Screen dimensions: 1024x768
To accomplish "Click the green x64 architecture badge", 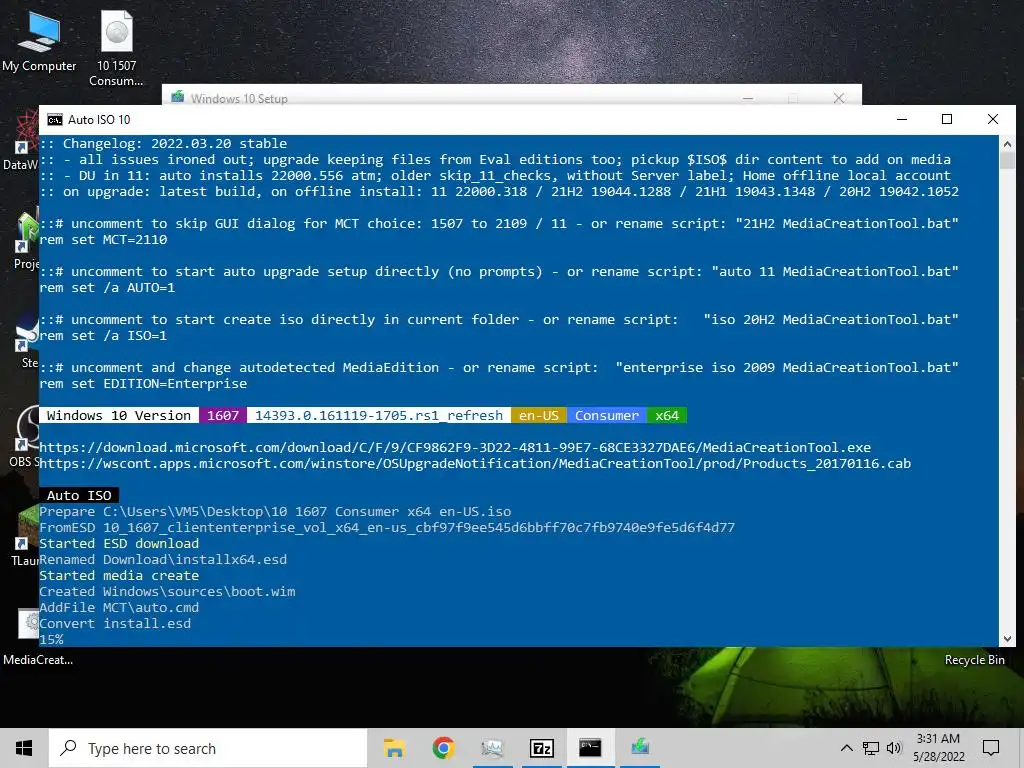I will coord(667,415).
